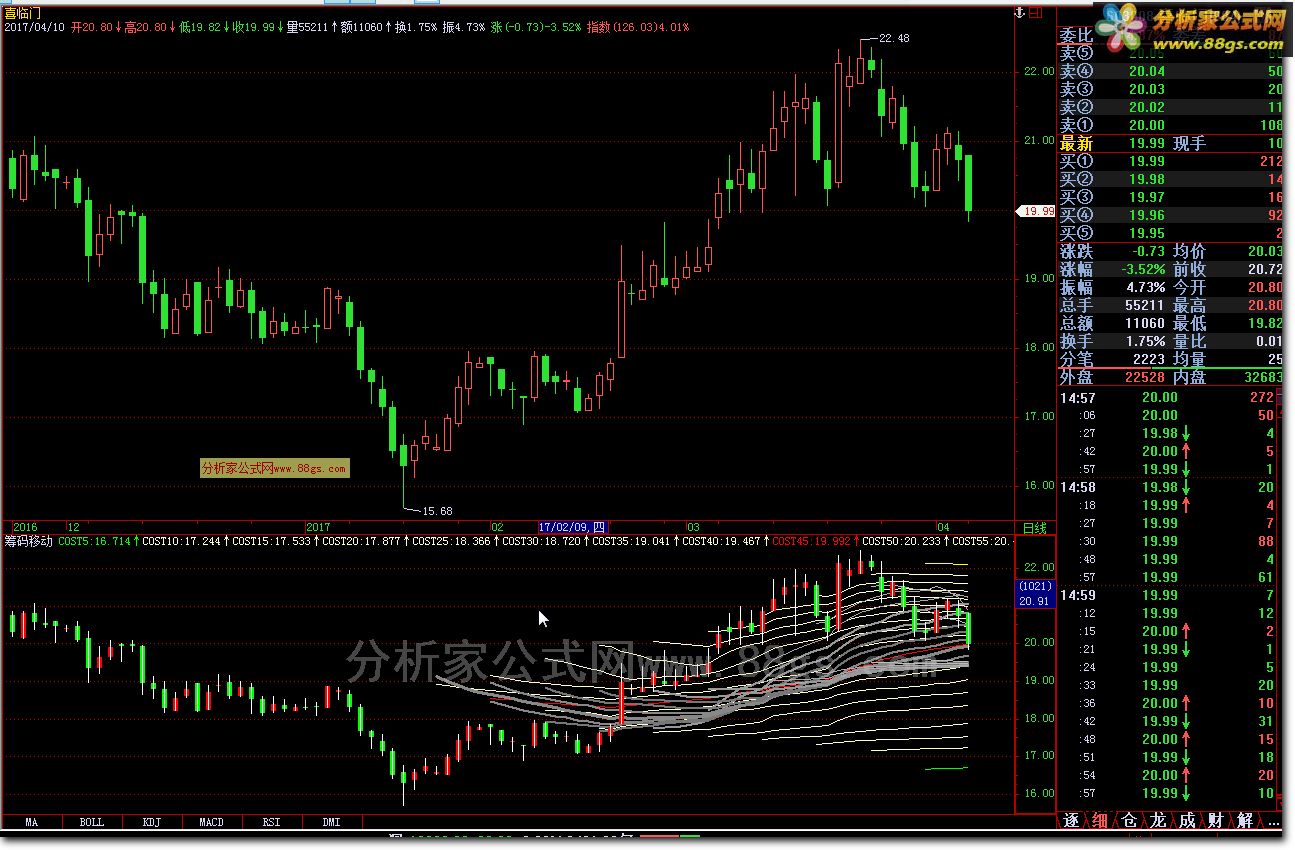This screenshot has width=1295, height=850.
Task: Open the 龙 tab in the side panel
Action: coord(1158,821)
